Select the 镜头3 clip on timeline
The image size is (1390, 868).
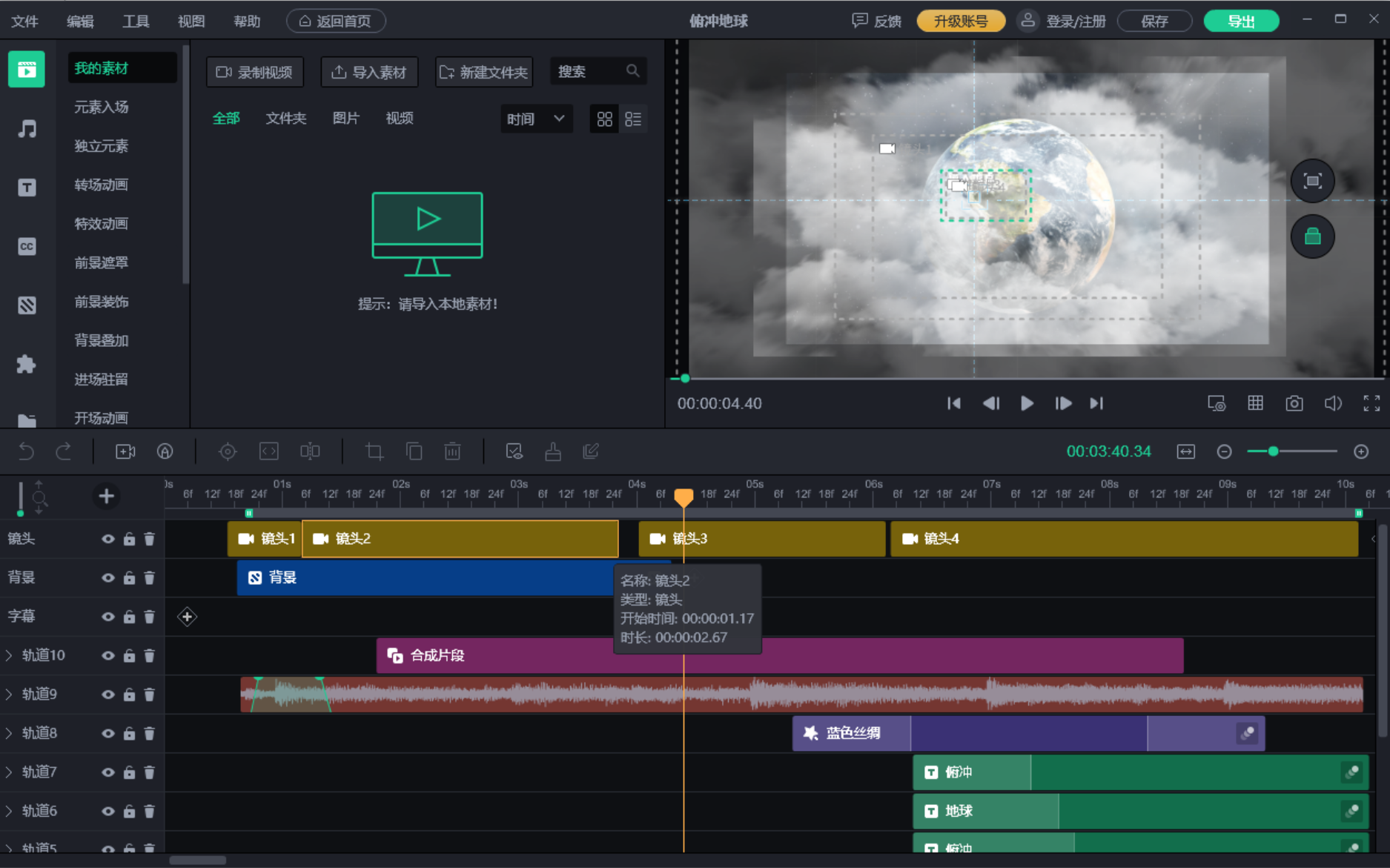(762, 539)
